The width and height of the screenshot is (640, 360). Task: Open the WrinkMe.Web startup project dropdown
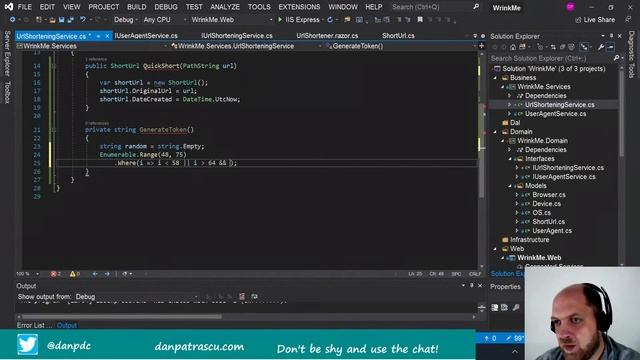click(231, 20)
